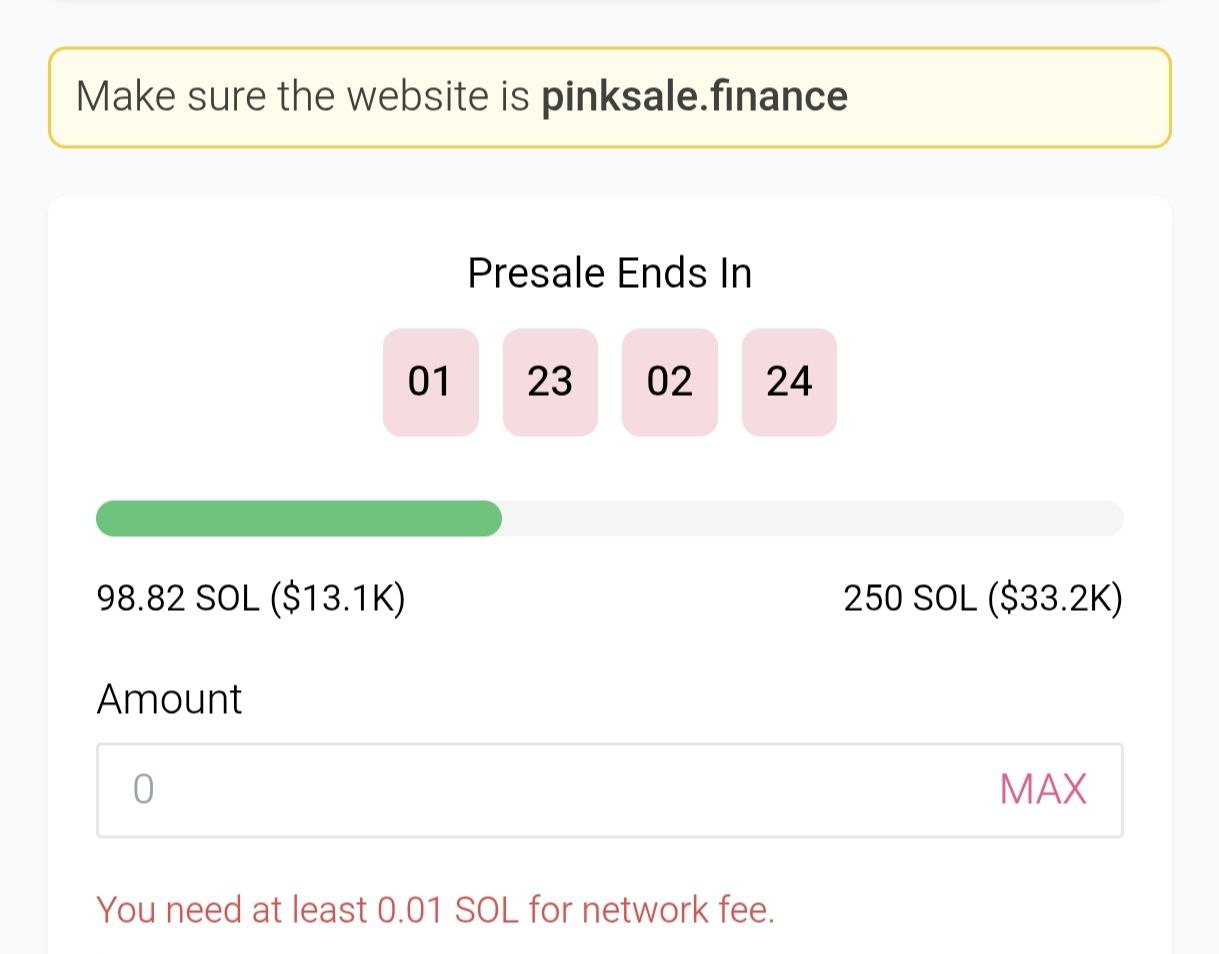
Task: Select the countdown box showing 24
Action: pyautogui.click(x=789, y=382)
